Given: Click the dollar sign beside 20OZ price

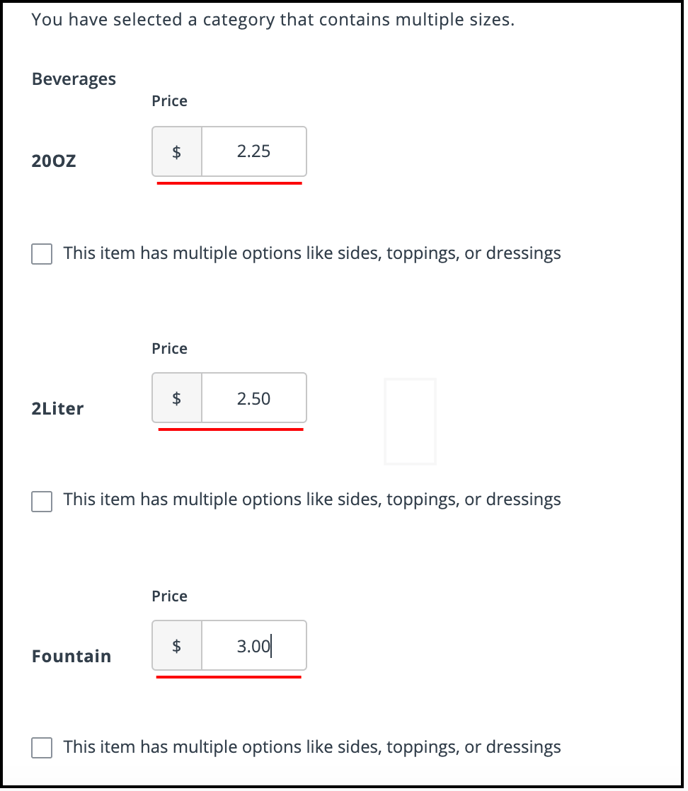Looking at the screenshot, I should pos(177,152).
